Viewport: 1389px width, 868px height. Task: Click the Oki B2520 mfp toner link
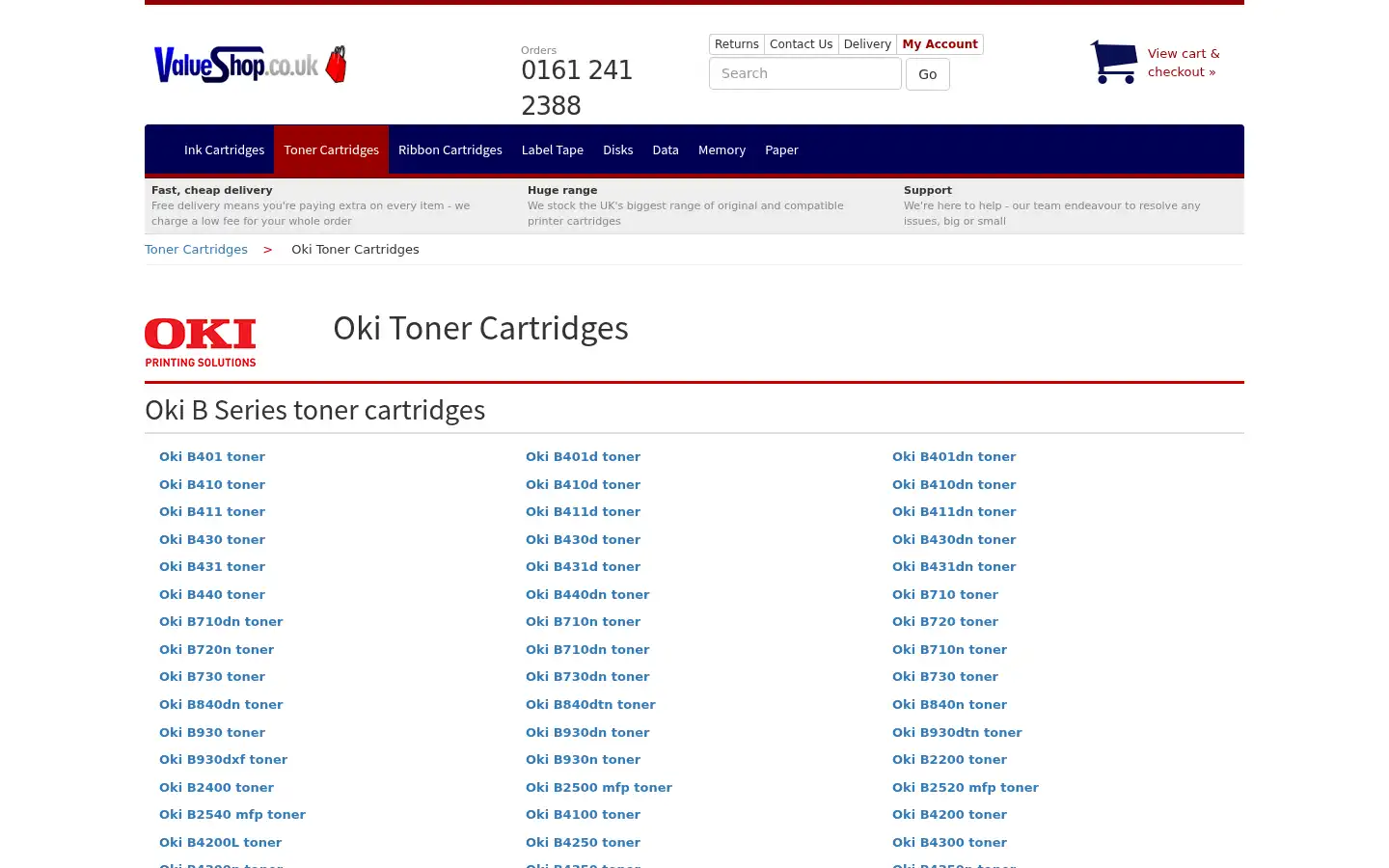[x=966, y=787]
